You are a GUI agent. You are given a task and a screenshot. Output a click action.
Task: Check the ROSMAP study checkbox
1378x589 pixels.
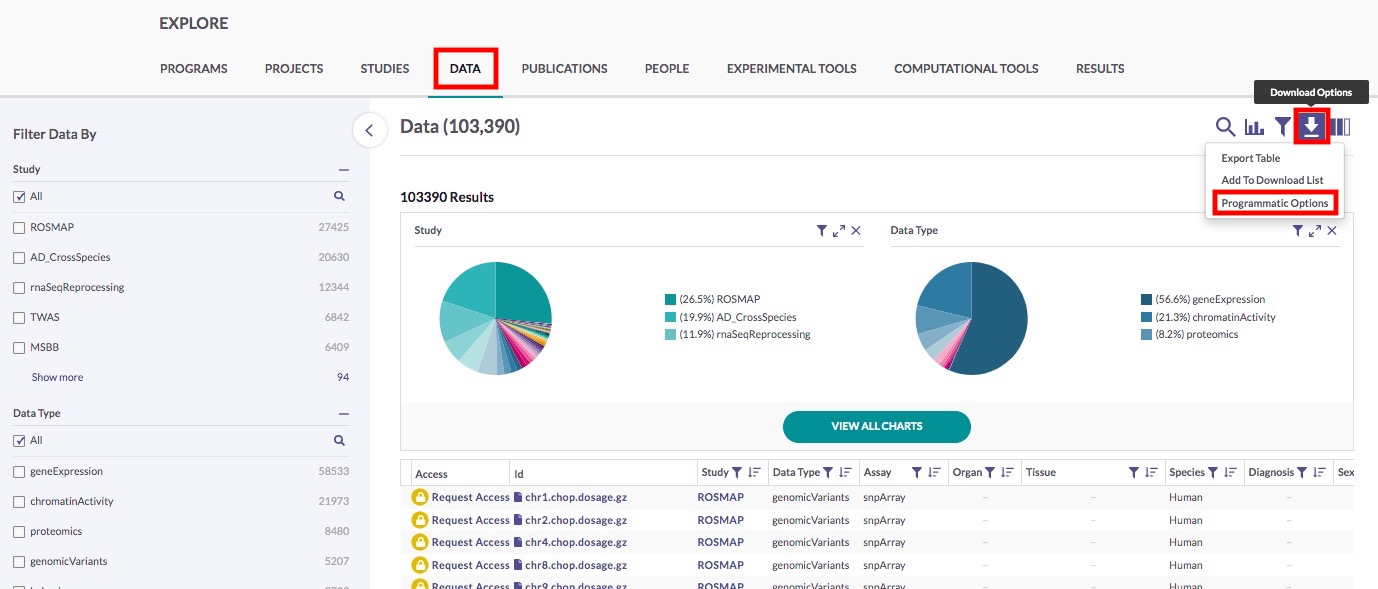pyautogui.click(x=19, y=228)
